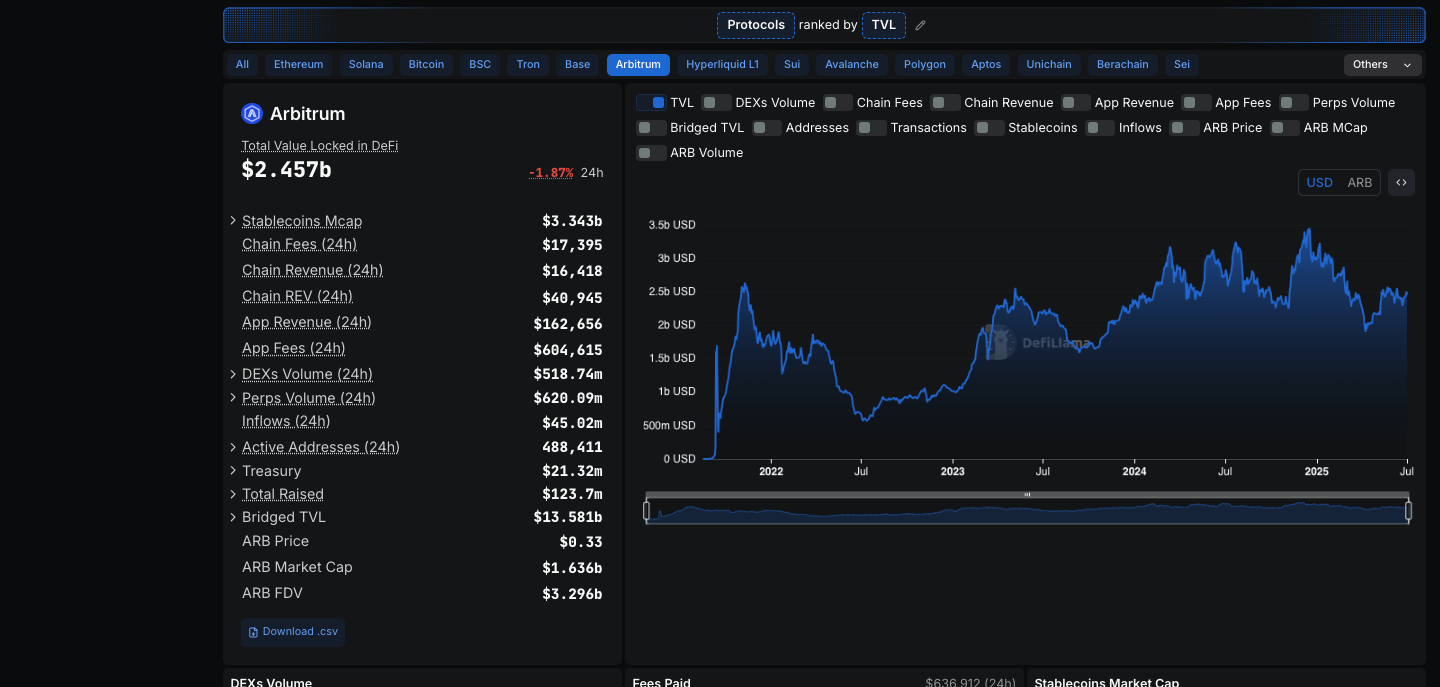
Task: Show chart values in USD
Action: pos(1320,183)
